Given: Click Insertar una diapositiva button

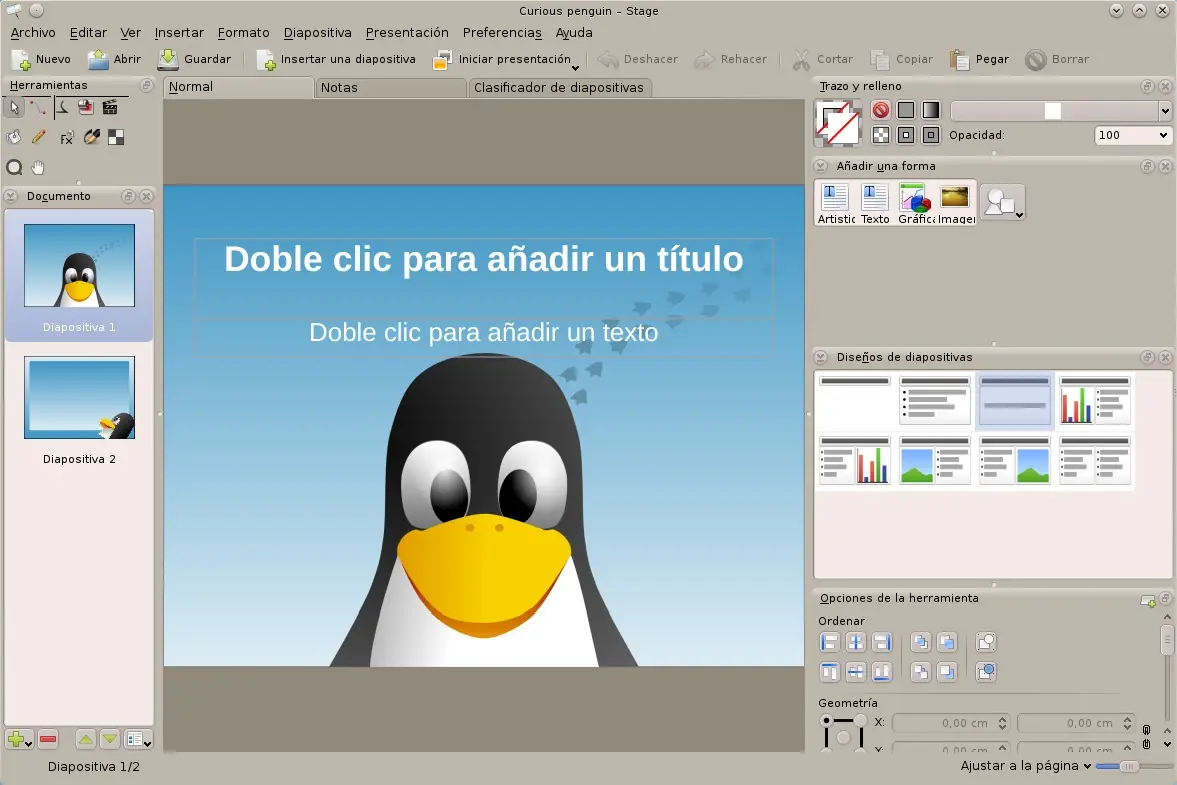Looking at the screenshot, I should pyautogui.click(x=336, y=59).
